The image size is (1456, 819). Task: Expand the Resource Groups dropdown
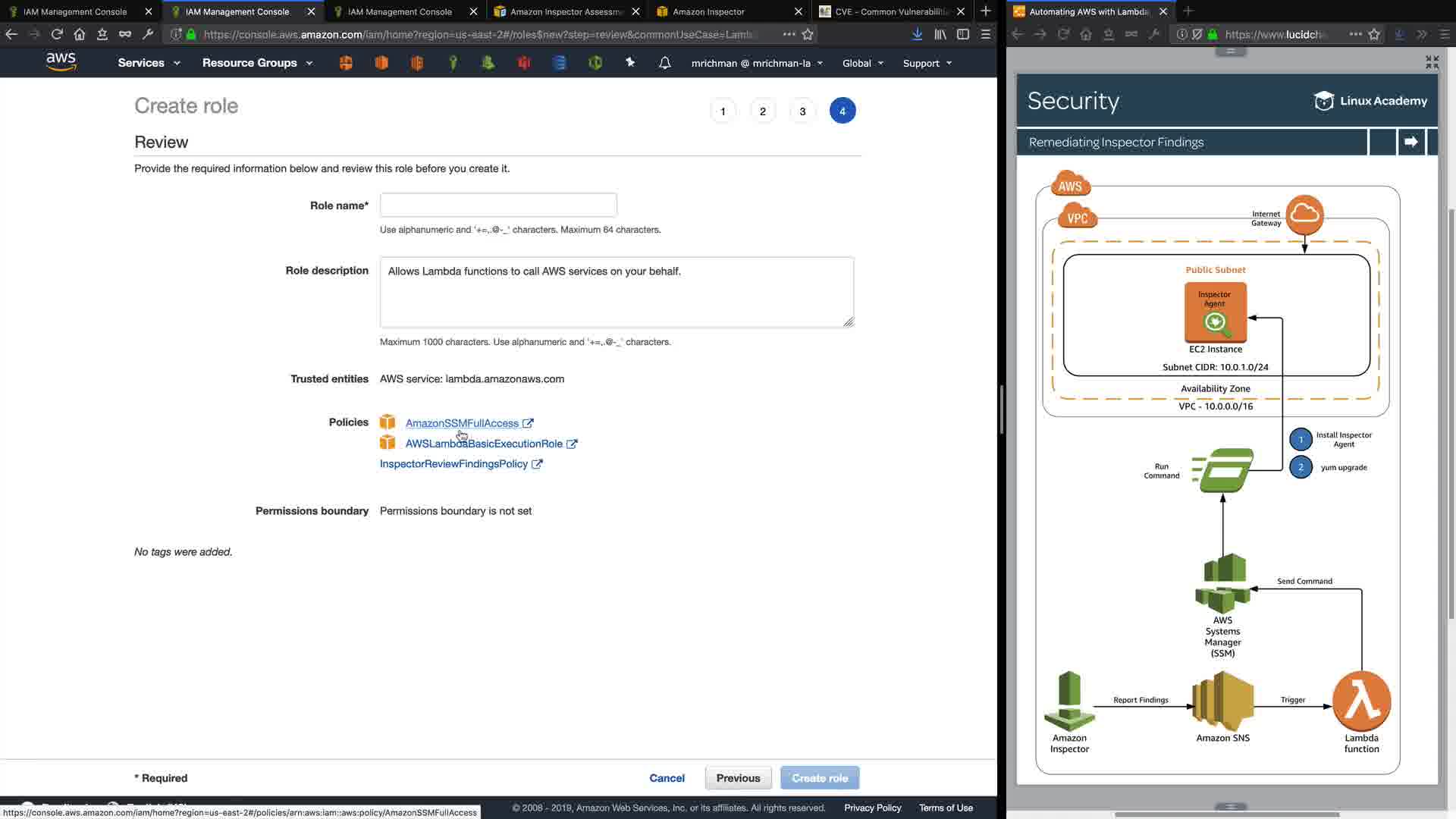(x=257, y=63)
